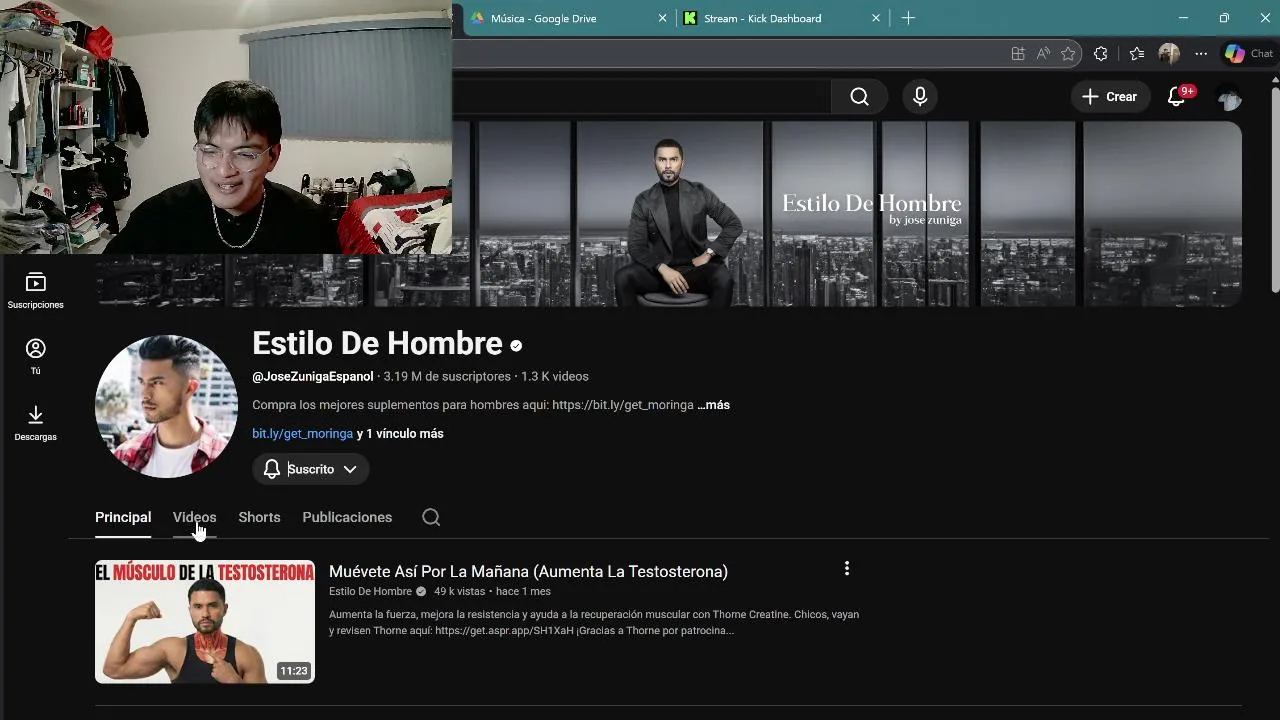Image resolution: width=1280 pixels, height=720 pixels.
Task: Open the bit.ly/get_moringa link
Action: 302,433
